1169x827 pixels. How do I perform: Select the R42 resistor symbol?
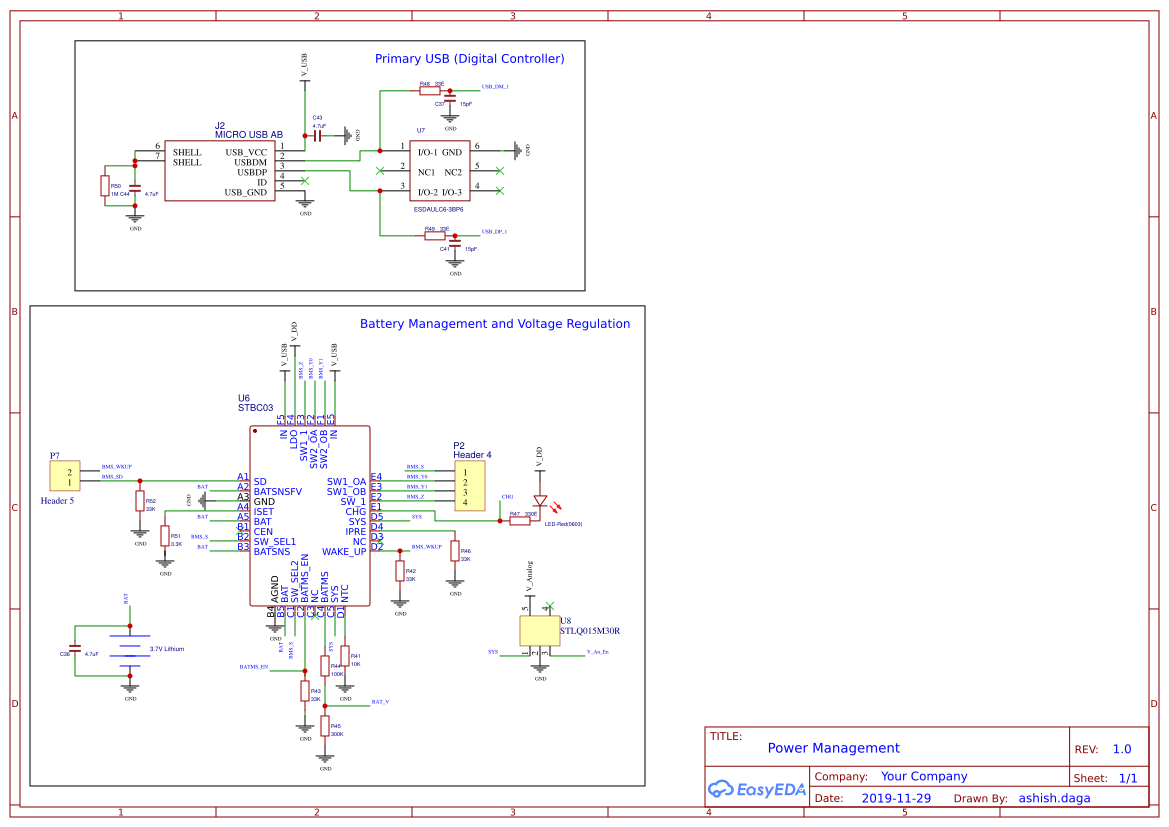[x=400, y=571]
